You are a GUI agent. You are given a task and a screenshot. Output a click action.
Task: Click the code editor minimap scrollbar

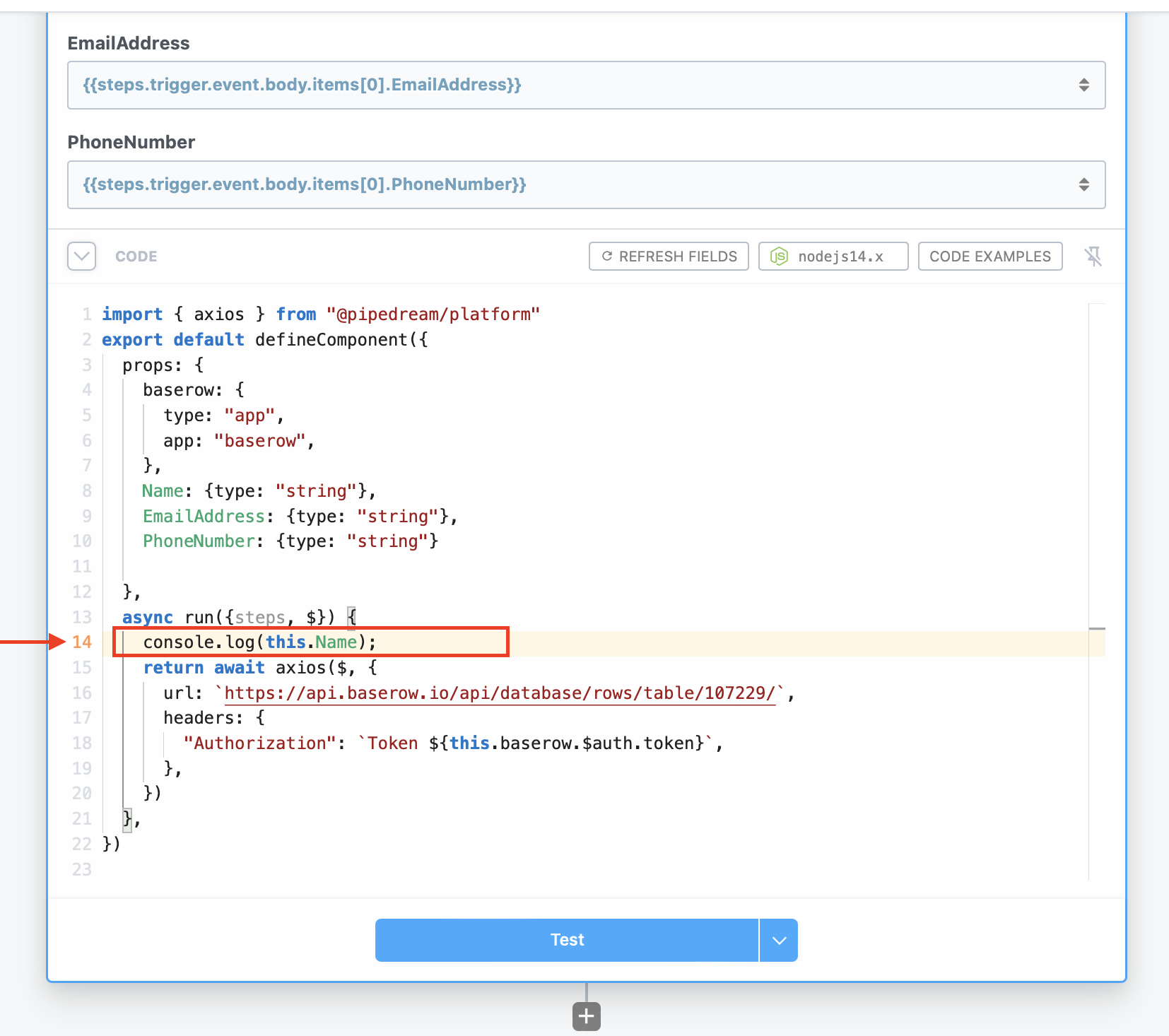pos(1097,591)
